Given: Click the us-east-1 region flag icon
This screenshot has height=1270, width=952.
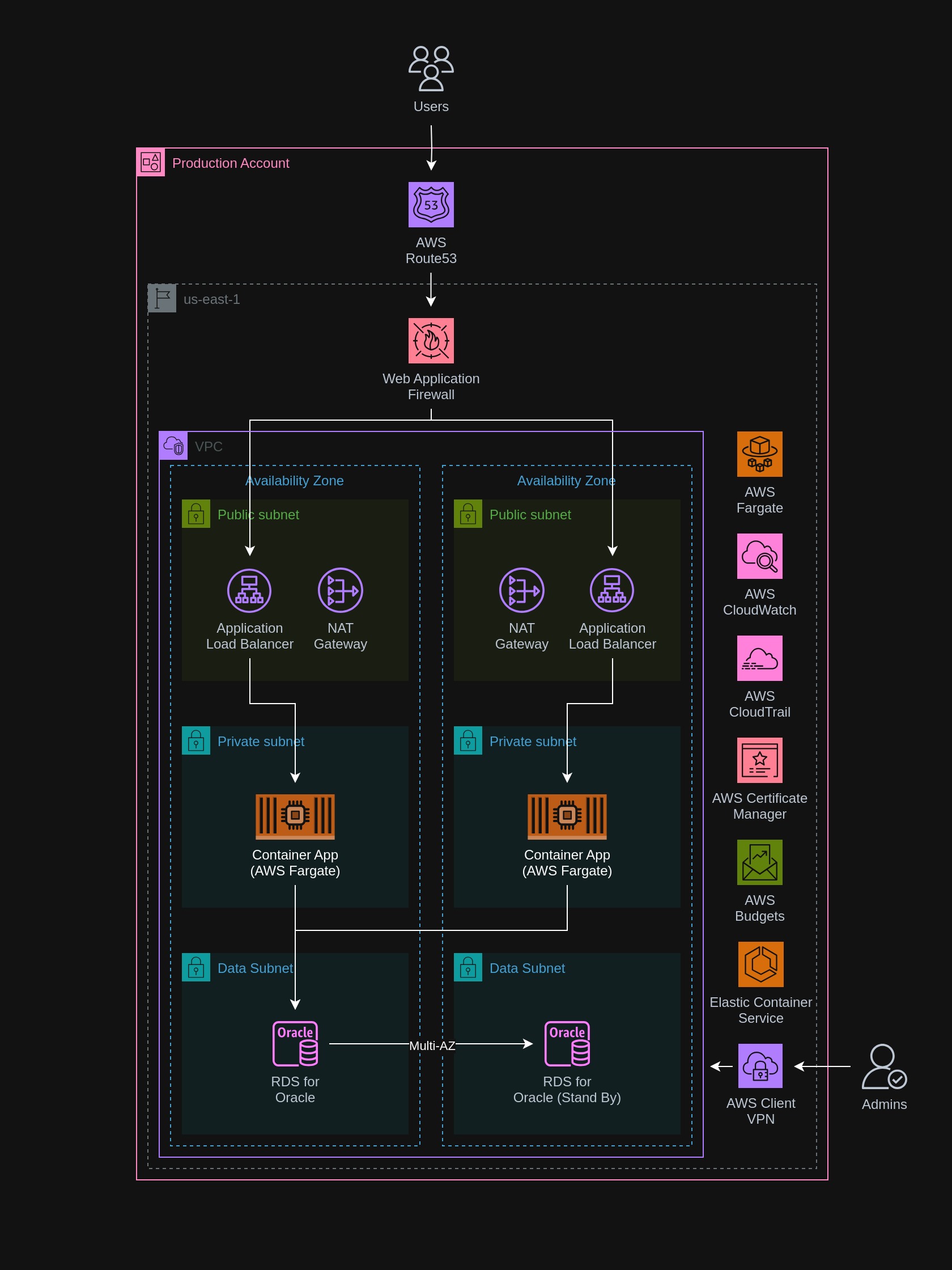Looking at the screenshot, I should pyautogui.click(x=162, y=298).
